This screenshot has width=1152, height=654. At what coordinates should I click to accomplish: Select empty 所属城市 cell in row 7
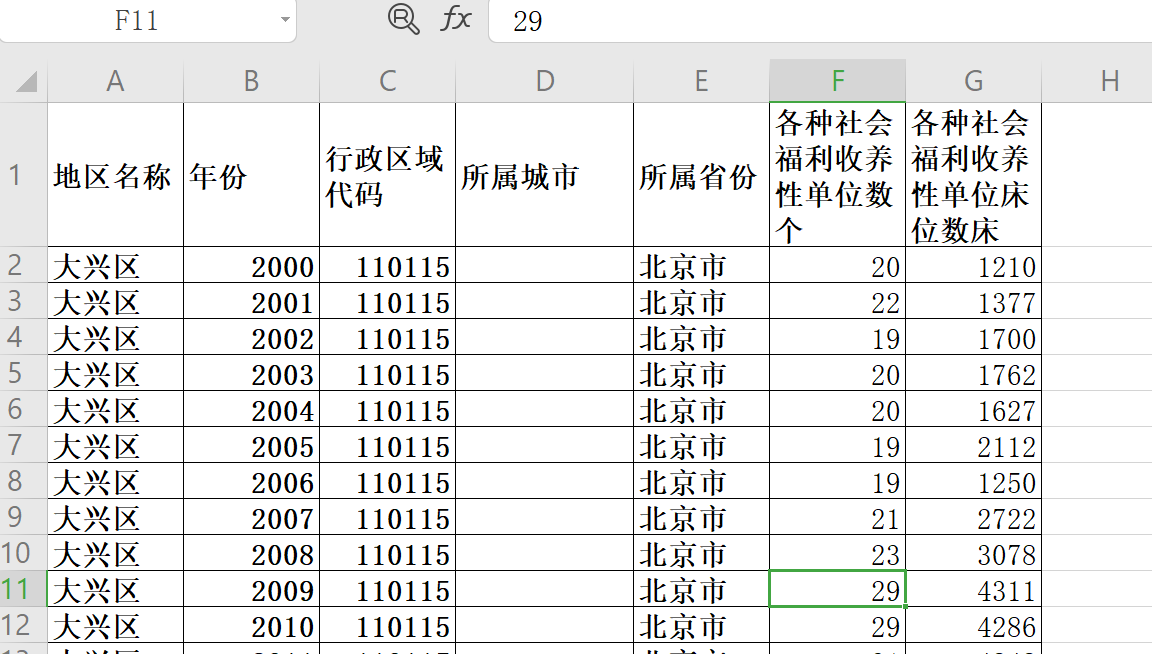(x=544, y=445)
